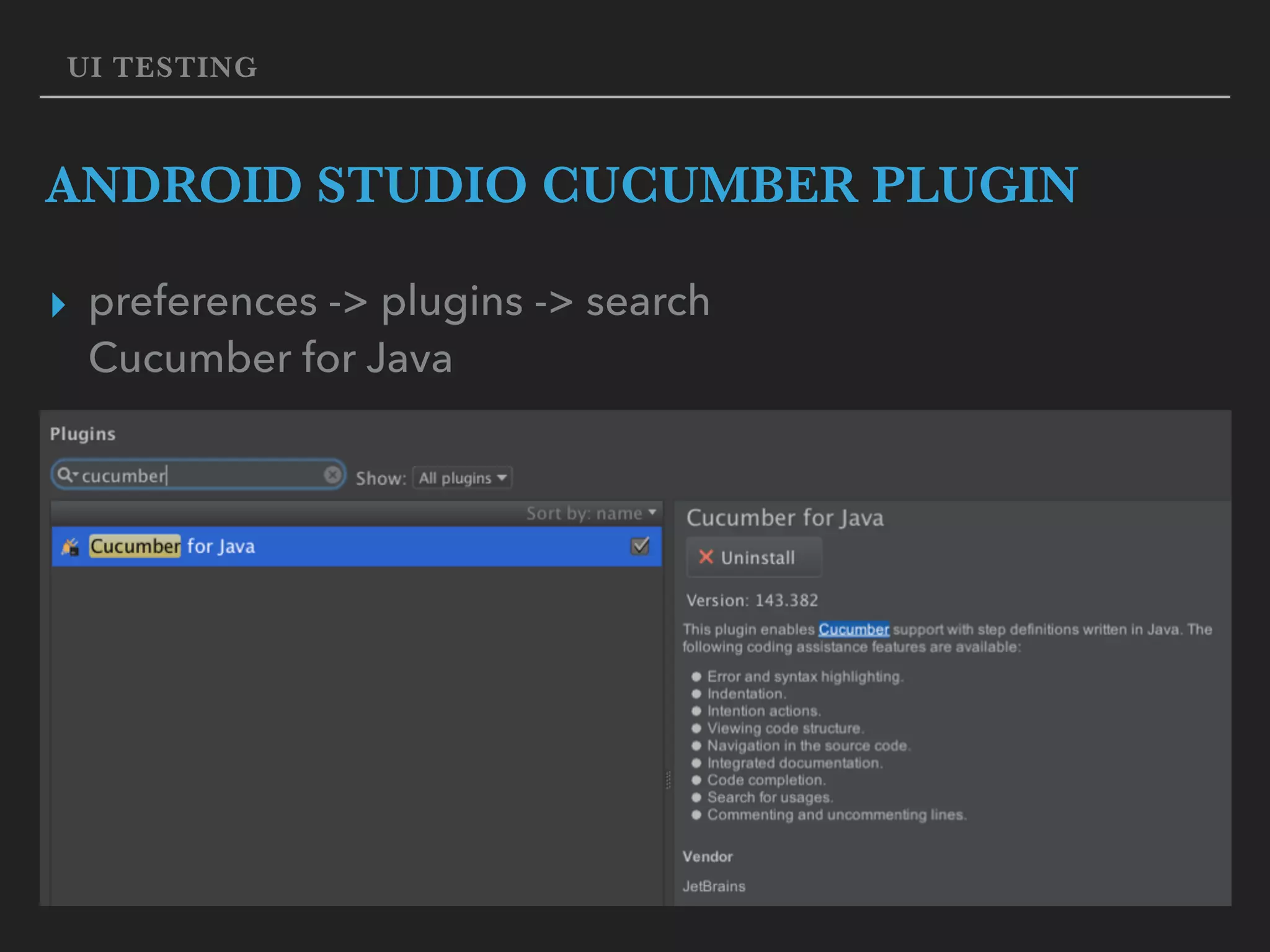Clear the cucumber search text
The width and height of the screenshot is (1270, 952).
click(332, 475)
